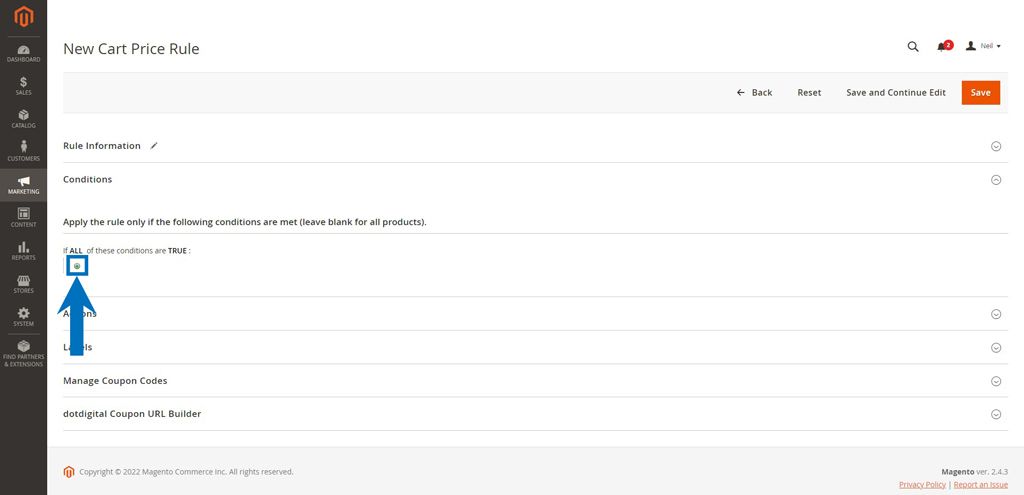Open the System sidebar menu

(x=24, y=317)
